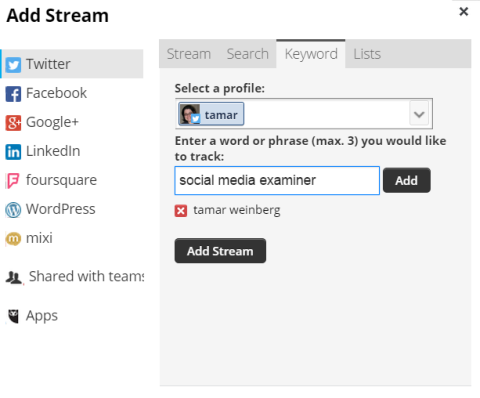The height and width of the screenshot is (398, 480).
Task: Click the tamar weinberg keyword text
Action: pyautogui.click(x=237, y=210)
